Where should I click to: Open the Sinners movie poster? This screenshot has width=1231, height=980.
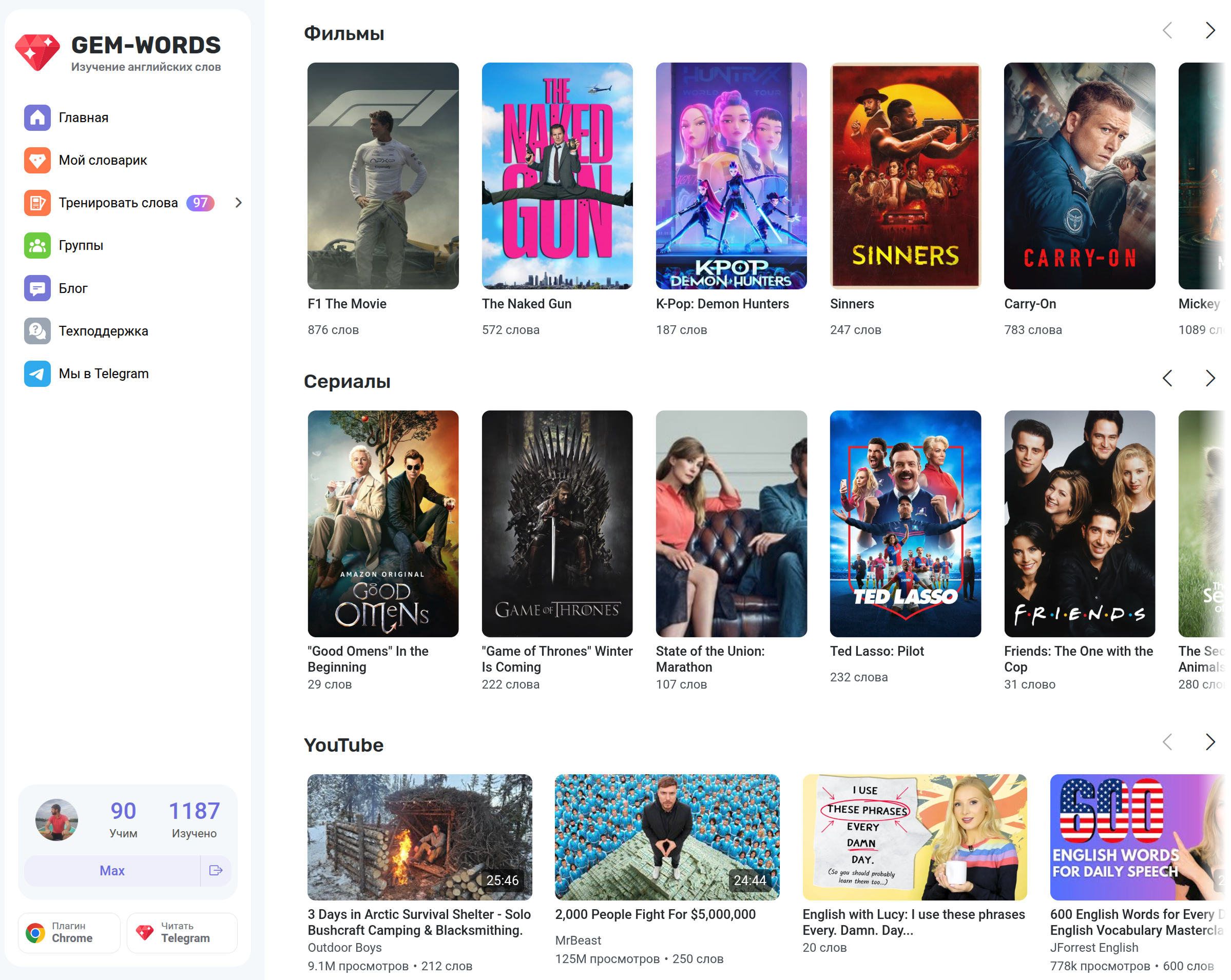tap(906, 176)
